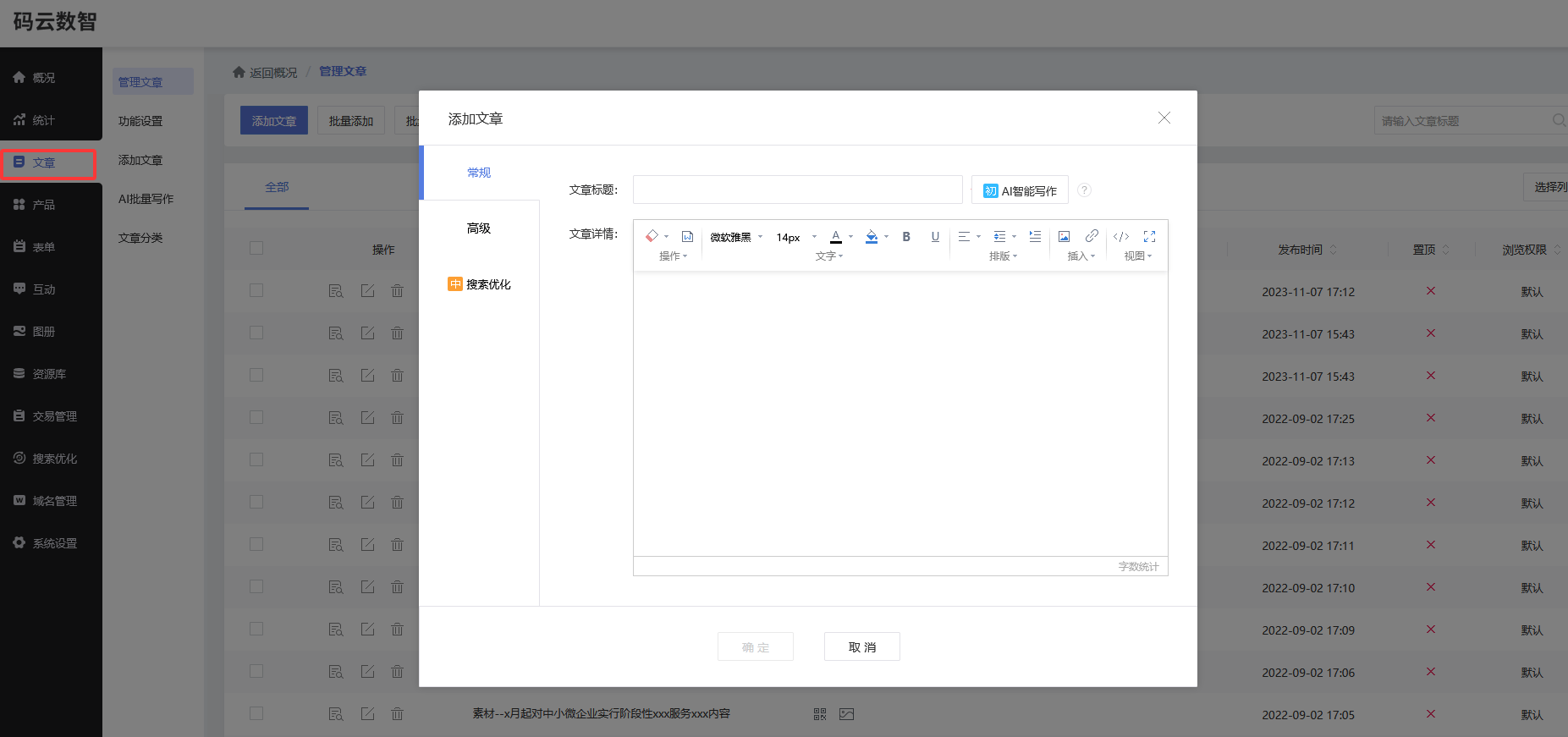Check the first article row checkbox
The height and width of the screenshot is (737, 1568).
[256, 291]
